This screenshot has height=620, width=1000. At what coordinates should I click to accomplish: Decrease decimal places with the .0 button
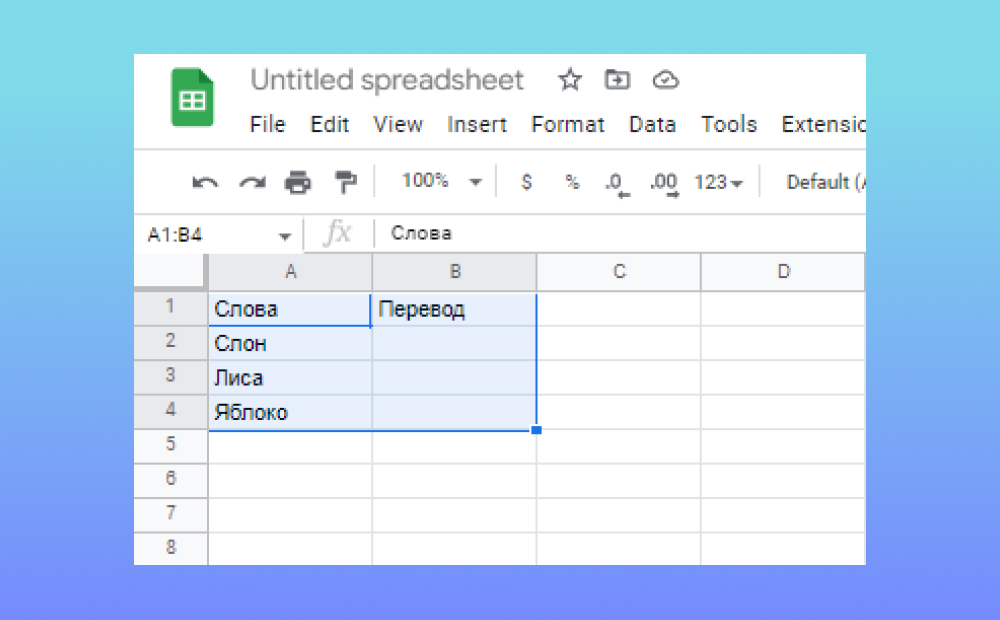click(x=617, y=184)
